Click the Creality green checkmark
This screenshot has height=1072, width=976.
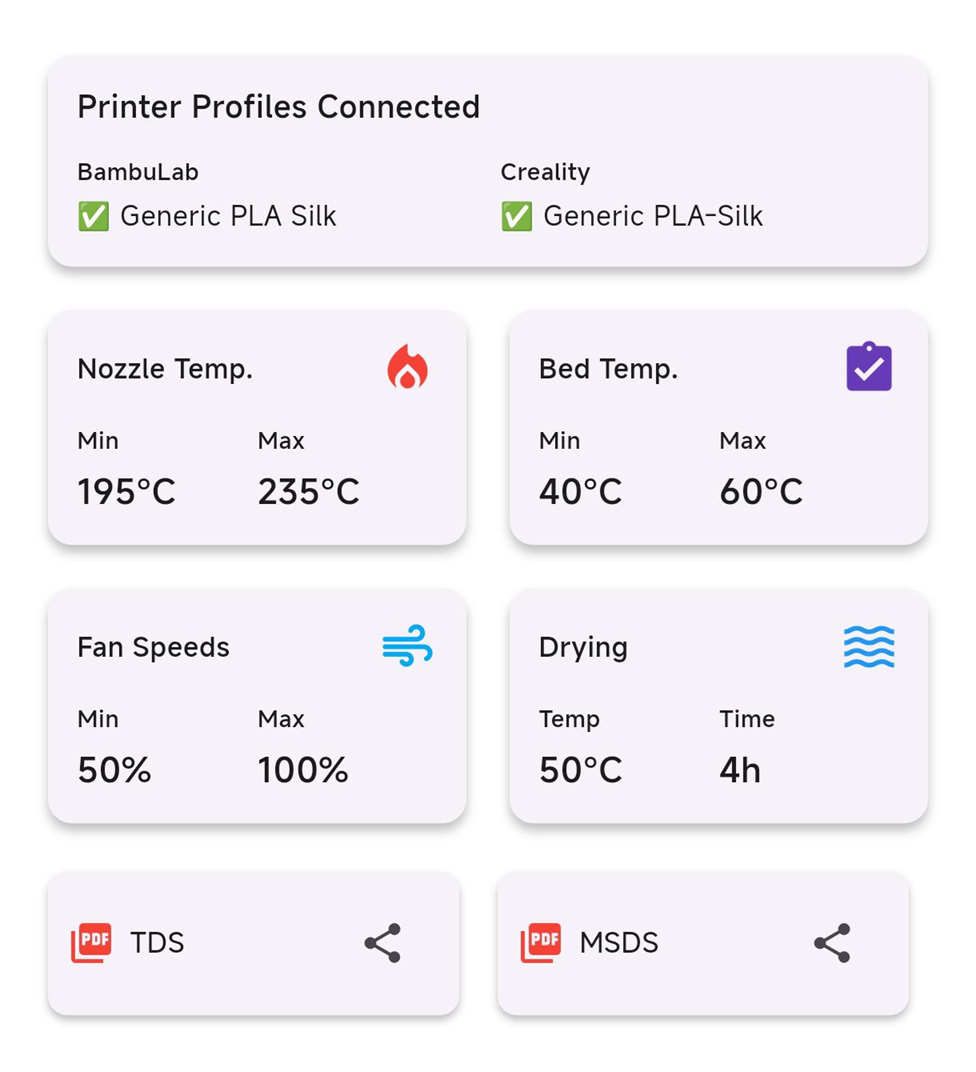516,216
